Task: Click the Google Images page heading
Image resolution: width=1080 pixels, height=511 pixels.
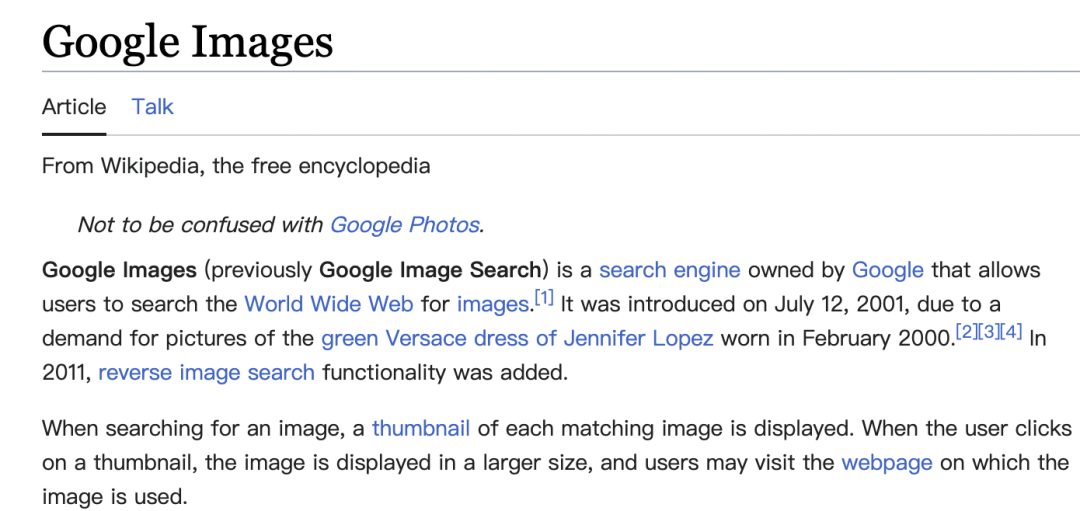Action: pos(187,41)
